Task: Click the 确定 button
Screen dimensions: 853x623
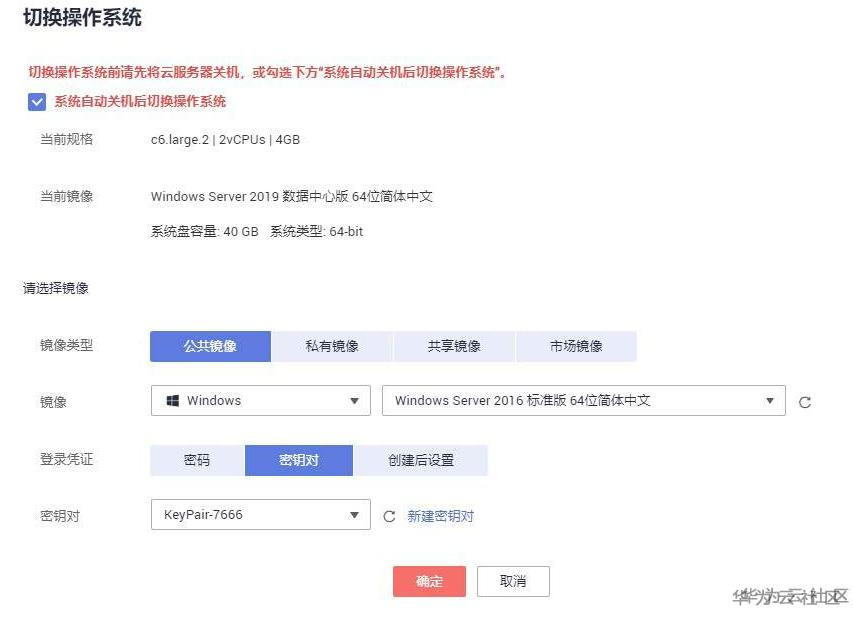Action: 429,581
